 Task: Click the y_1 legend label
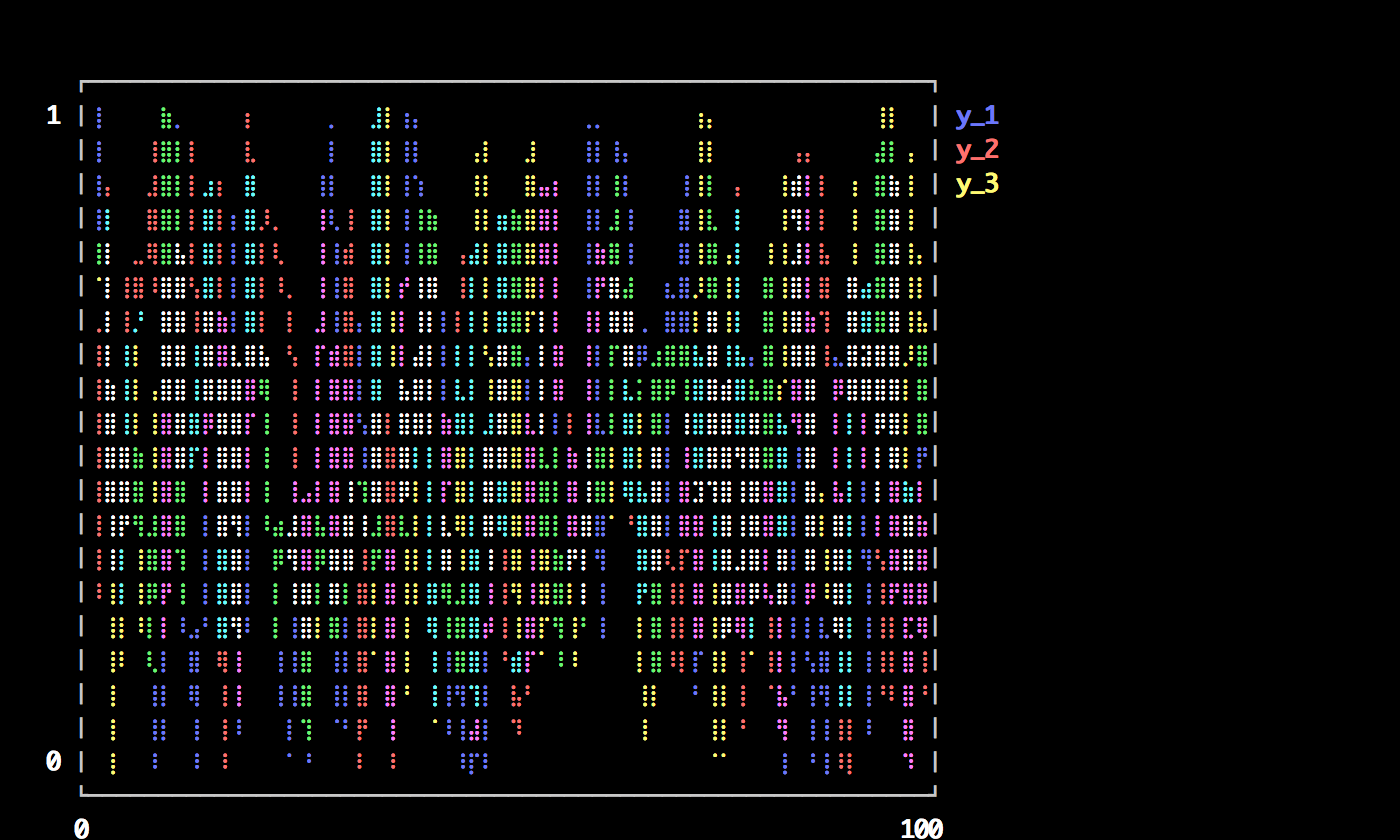click(976, 116)
